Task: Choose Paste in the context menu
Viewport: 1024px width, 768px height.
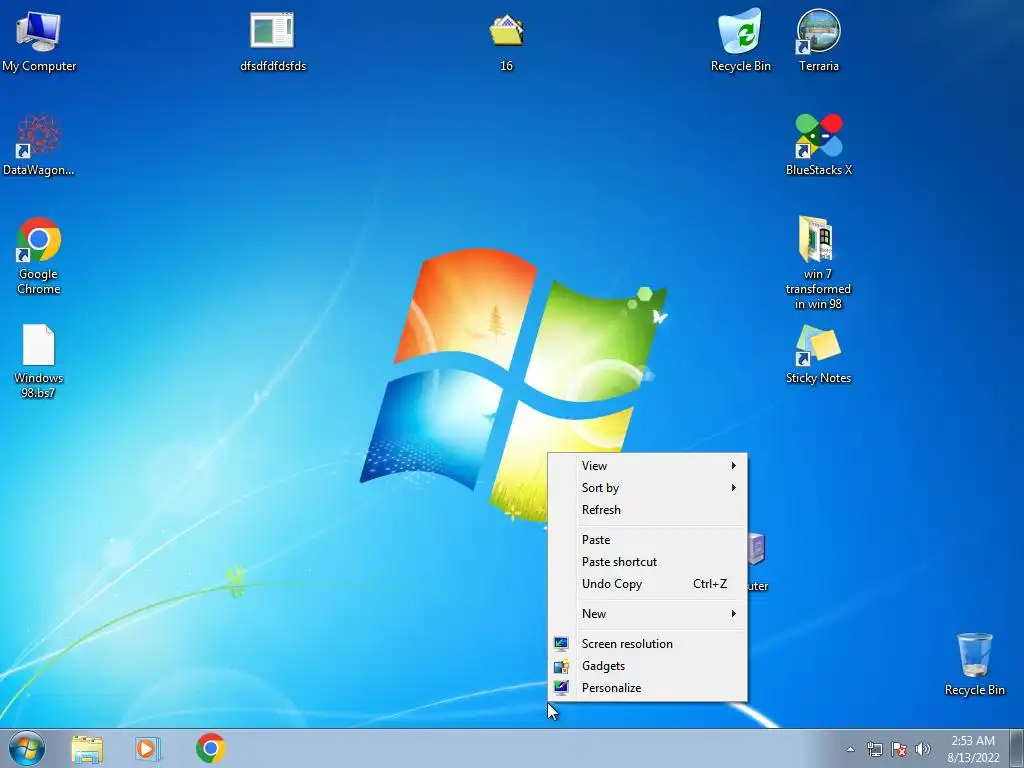Action: point(647,540)
